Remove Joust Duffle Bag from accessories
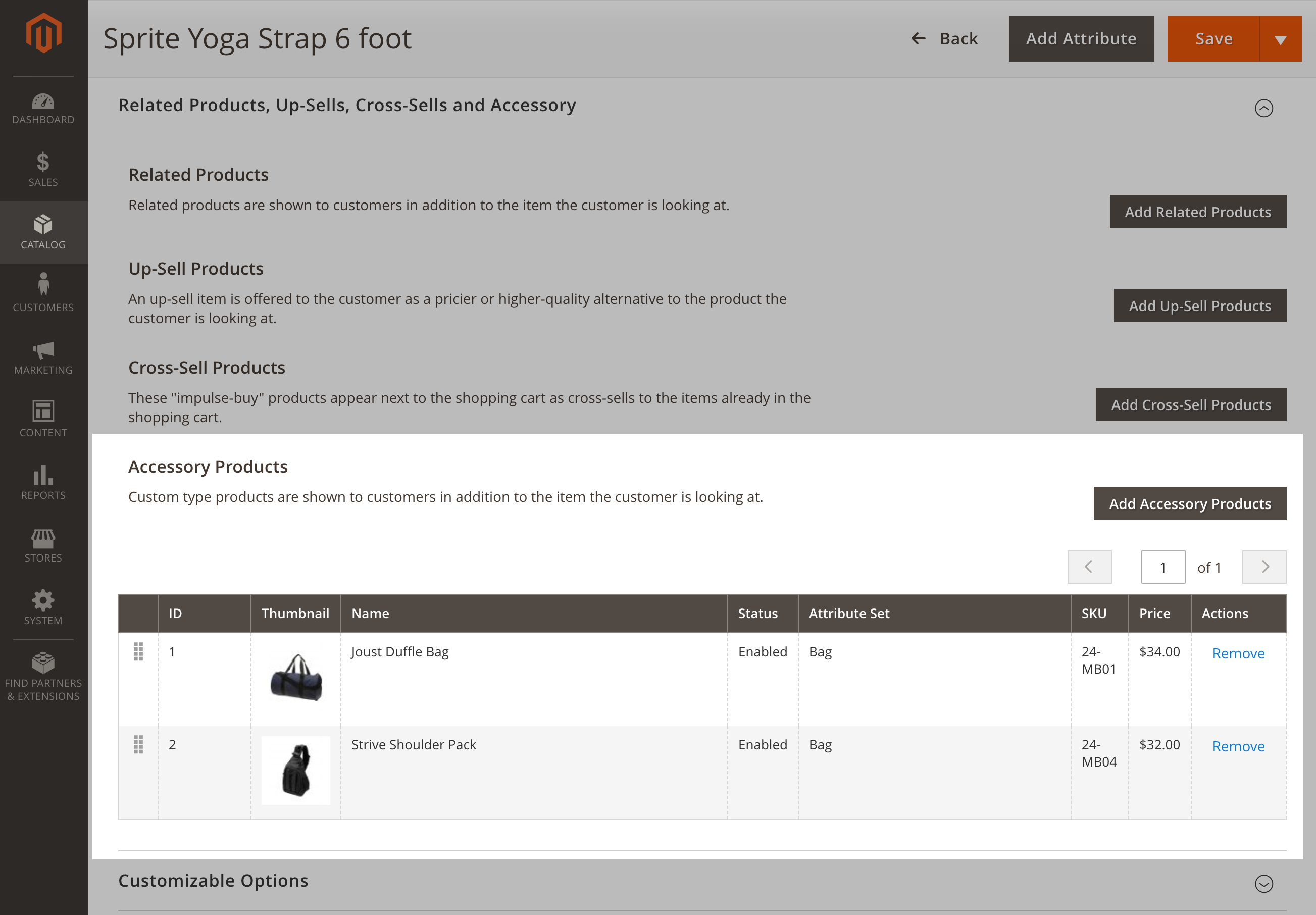Image resolution: width=1316 pixels, height=915 pixels. (x=1239, y=653)
